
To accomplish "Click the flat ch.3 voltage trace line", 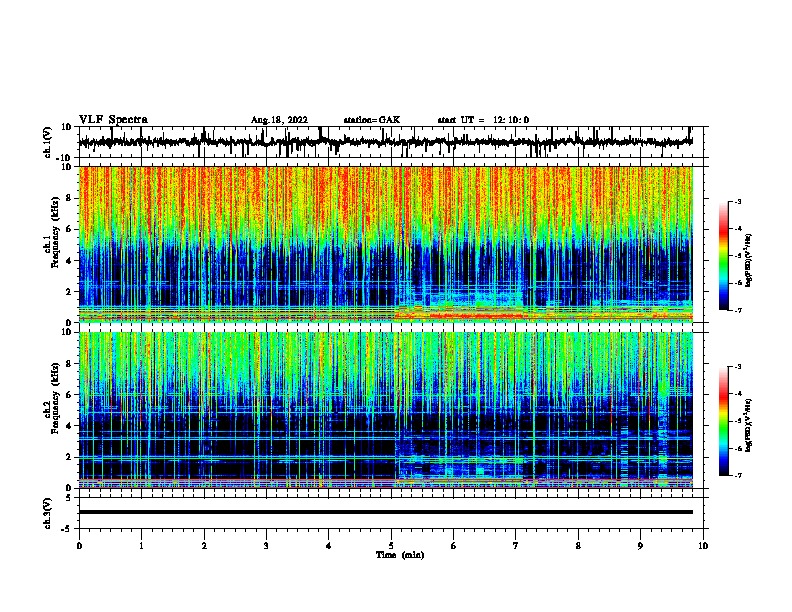I will click(386, 512).
